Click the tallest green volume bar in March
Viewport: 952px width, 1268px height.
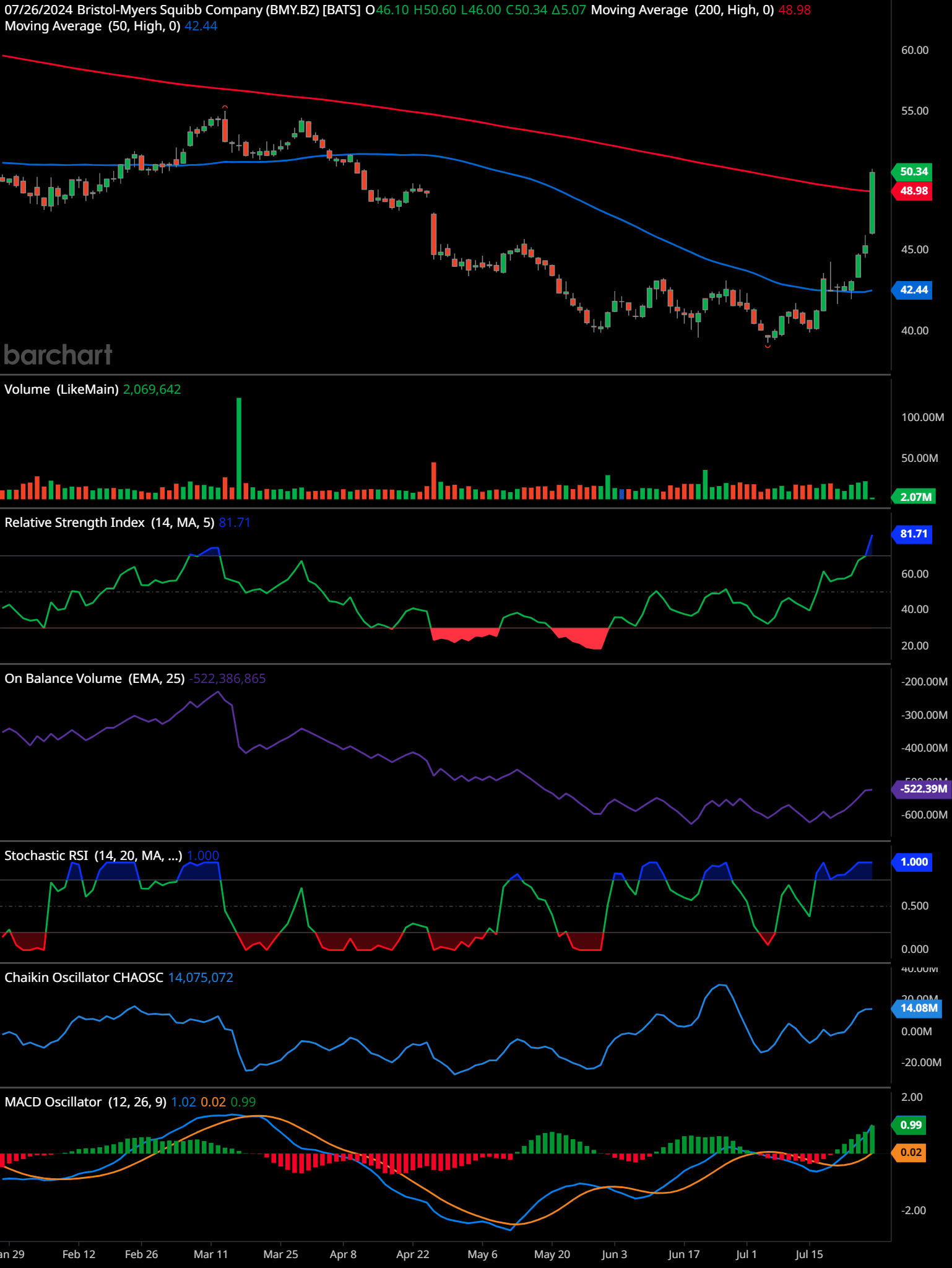pos(239,448)
